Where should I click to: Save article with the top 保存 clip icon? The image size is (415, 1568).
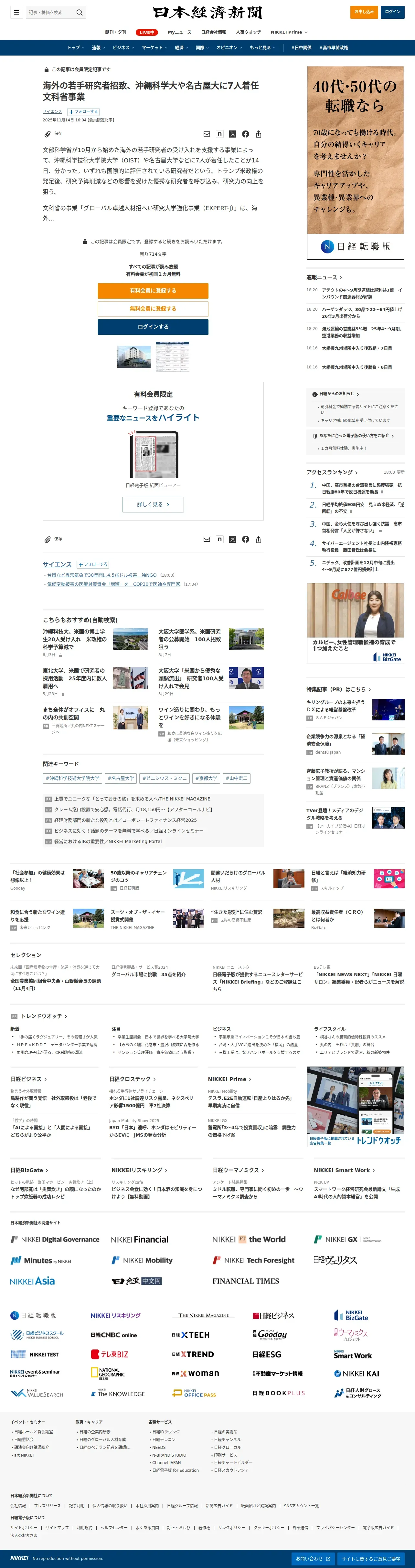click(x=52, y=133)
